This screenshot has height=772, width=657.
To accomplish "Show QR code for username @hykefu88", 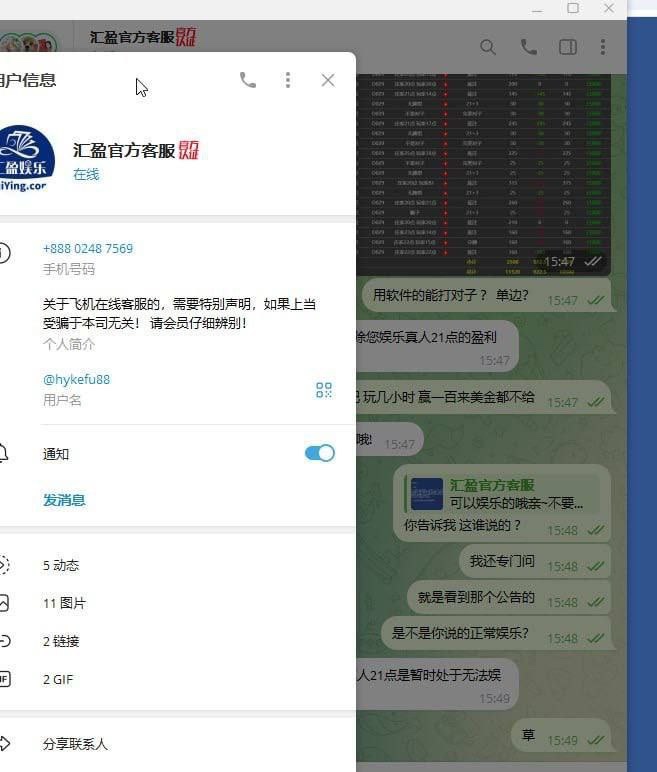I will (323, 390).
